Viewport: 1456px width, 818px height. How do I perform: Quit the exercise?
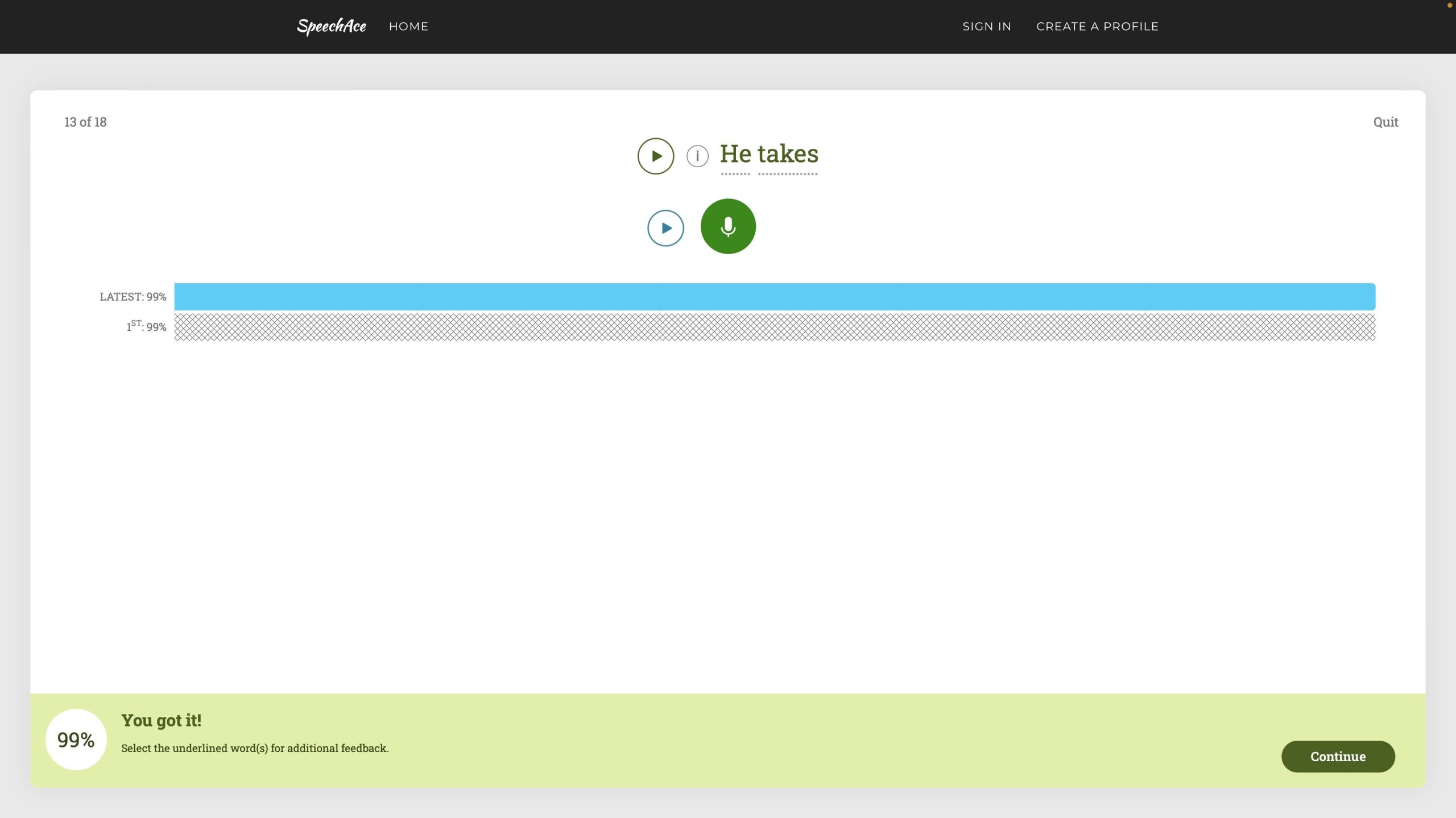click(x=1385, y=122)
